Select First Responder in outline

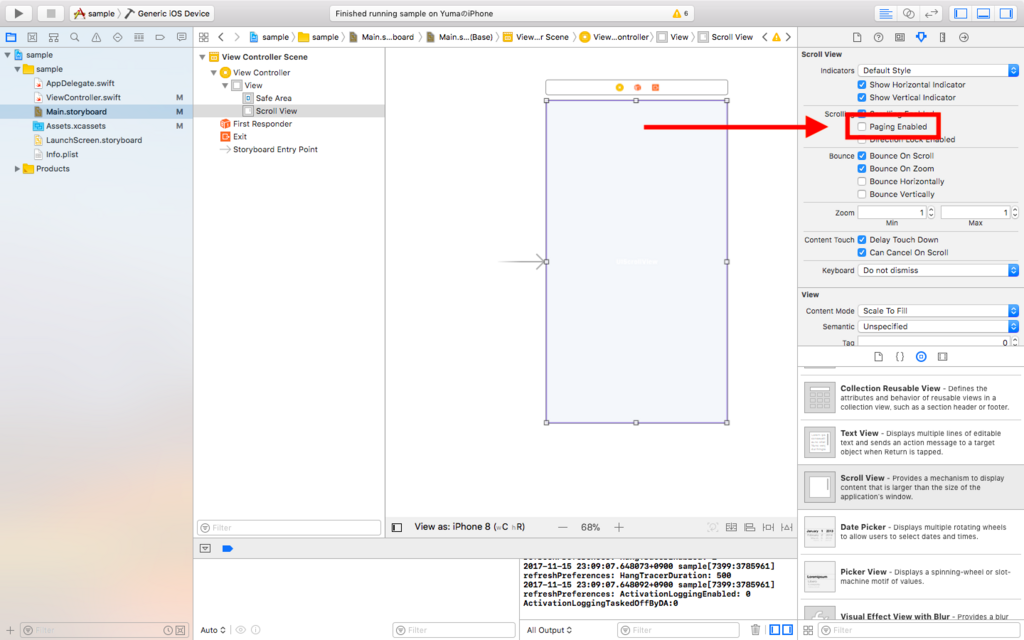click(263, 123)
